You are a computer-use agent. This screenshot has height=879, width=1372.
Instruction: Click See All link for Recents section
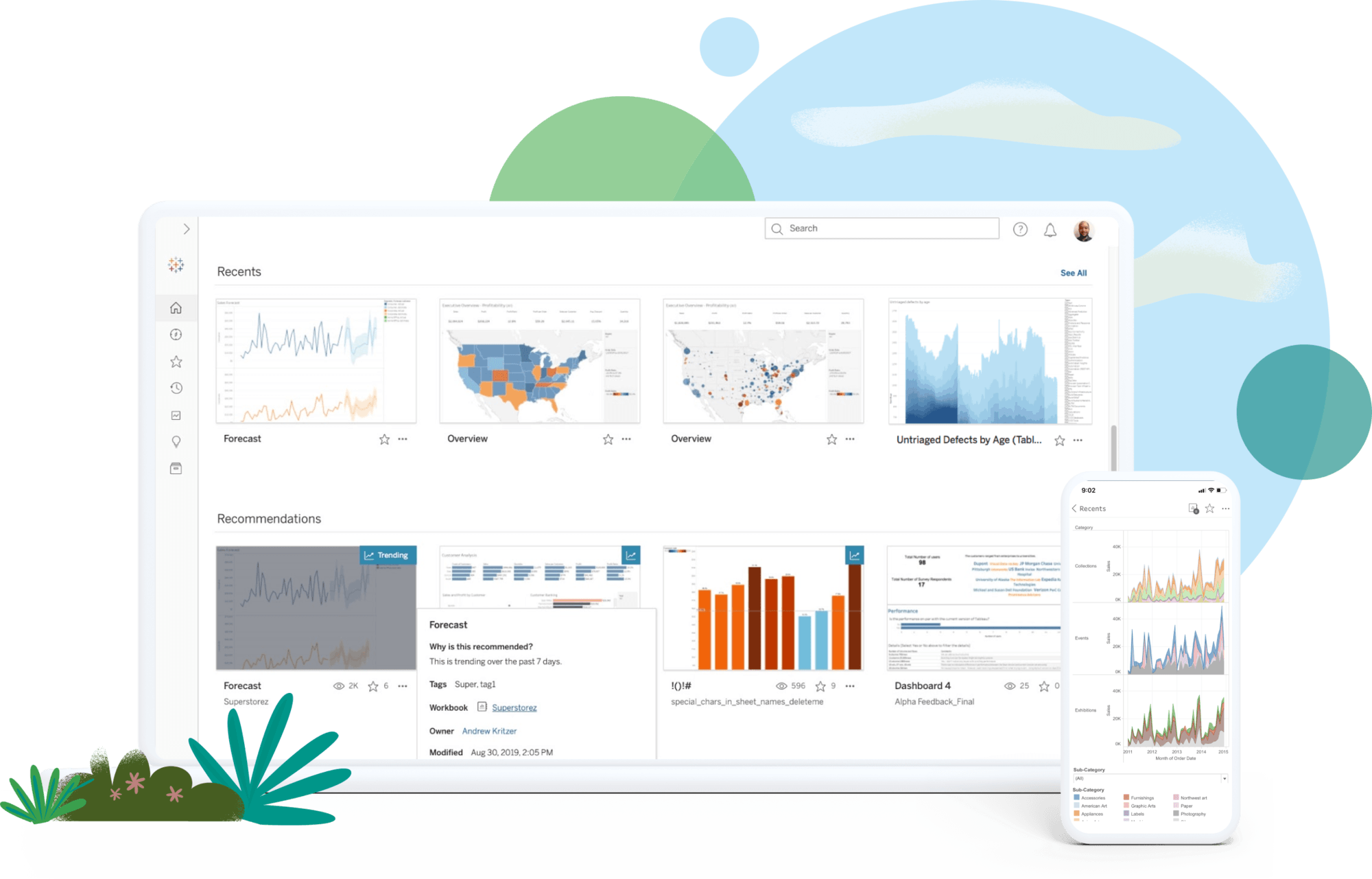[1074, 272]
